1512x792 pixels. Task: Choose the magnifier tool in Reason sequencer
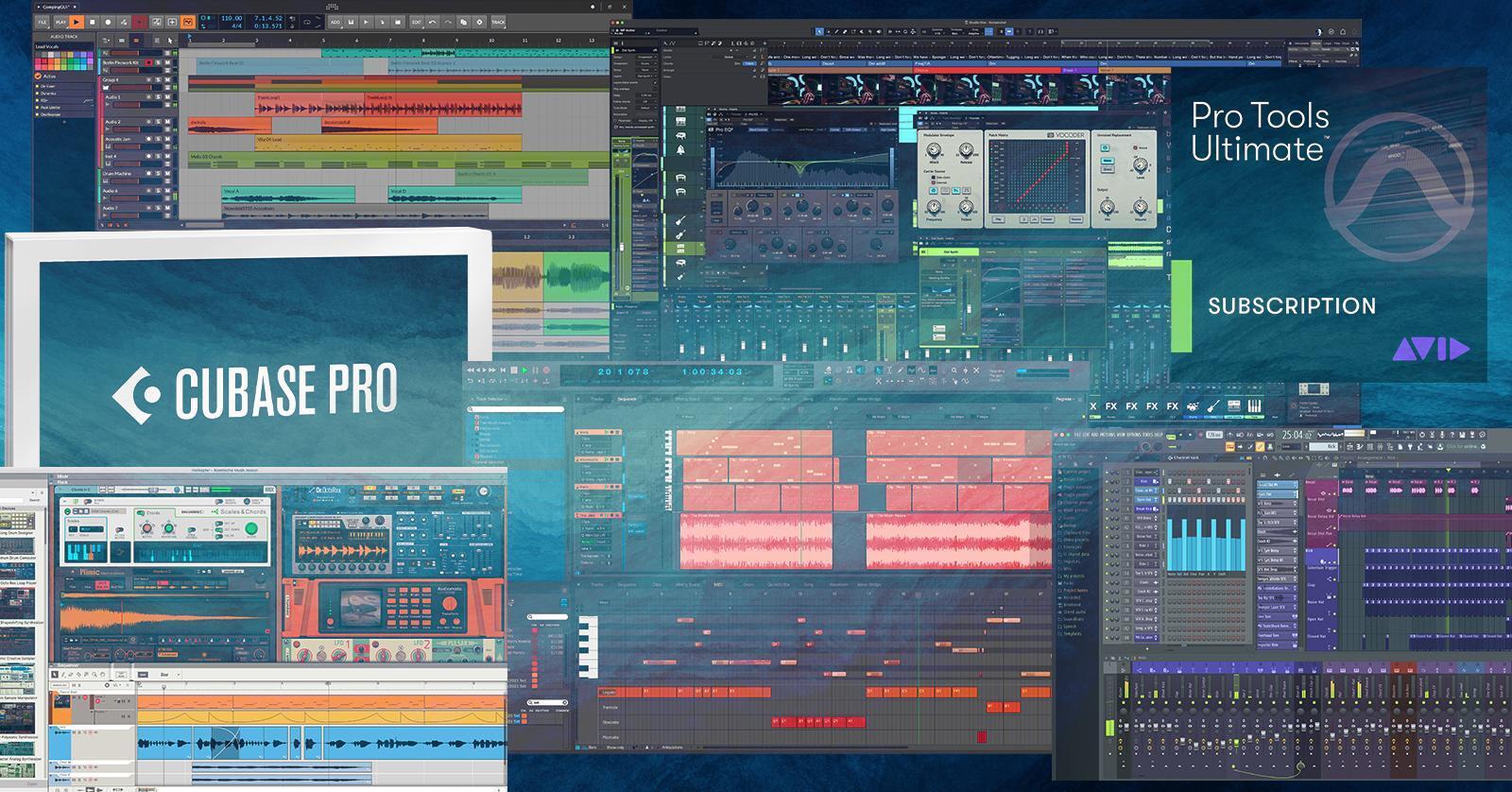[x=94, y=675]
